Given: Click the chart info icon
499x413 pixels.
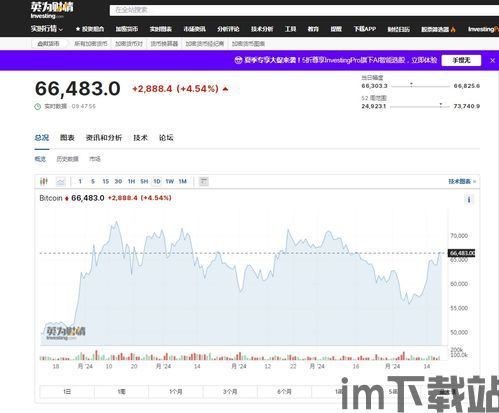Looking at the screenshot, I should [469, 200].
